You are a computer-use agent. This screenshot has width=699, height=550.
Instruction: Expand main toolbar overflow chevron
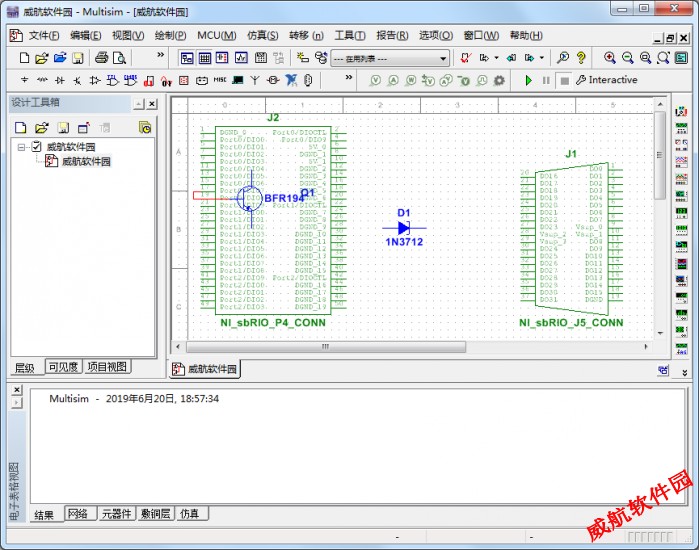point(160,54)
